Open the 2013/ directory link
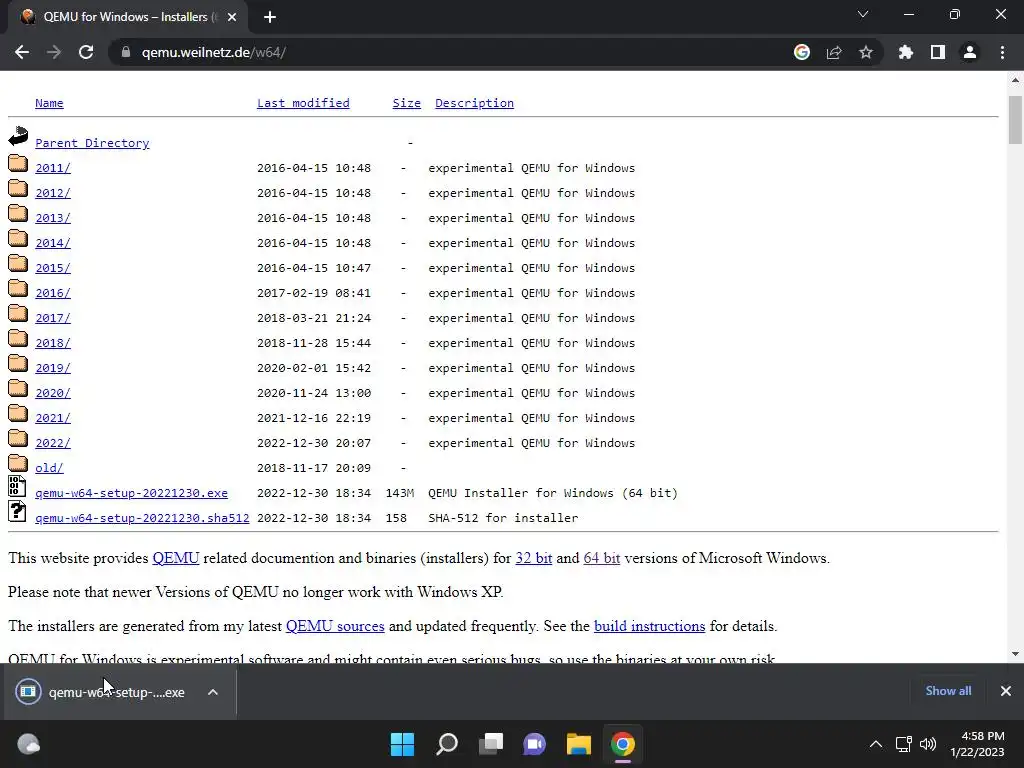1024x768 pixels. coord(53,218)
